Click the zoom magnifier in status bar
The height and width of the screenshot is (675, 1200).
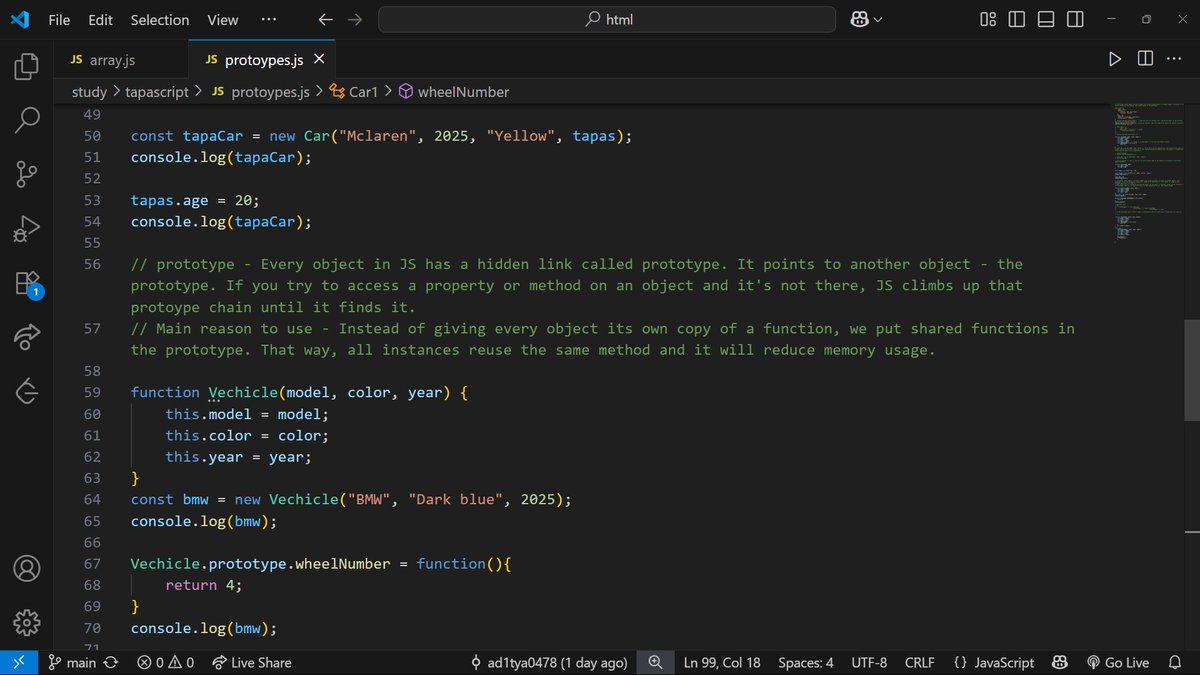(656, 662)
